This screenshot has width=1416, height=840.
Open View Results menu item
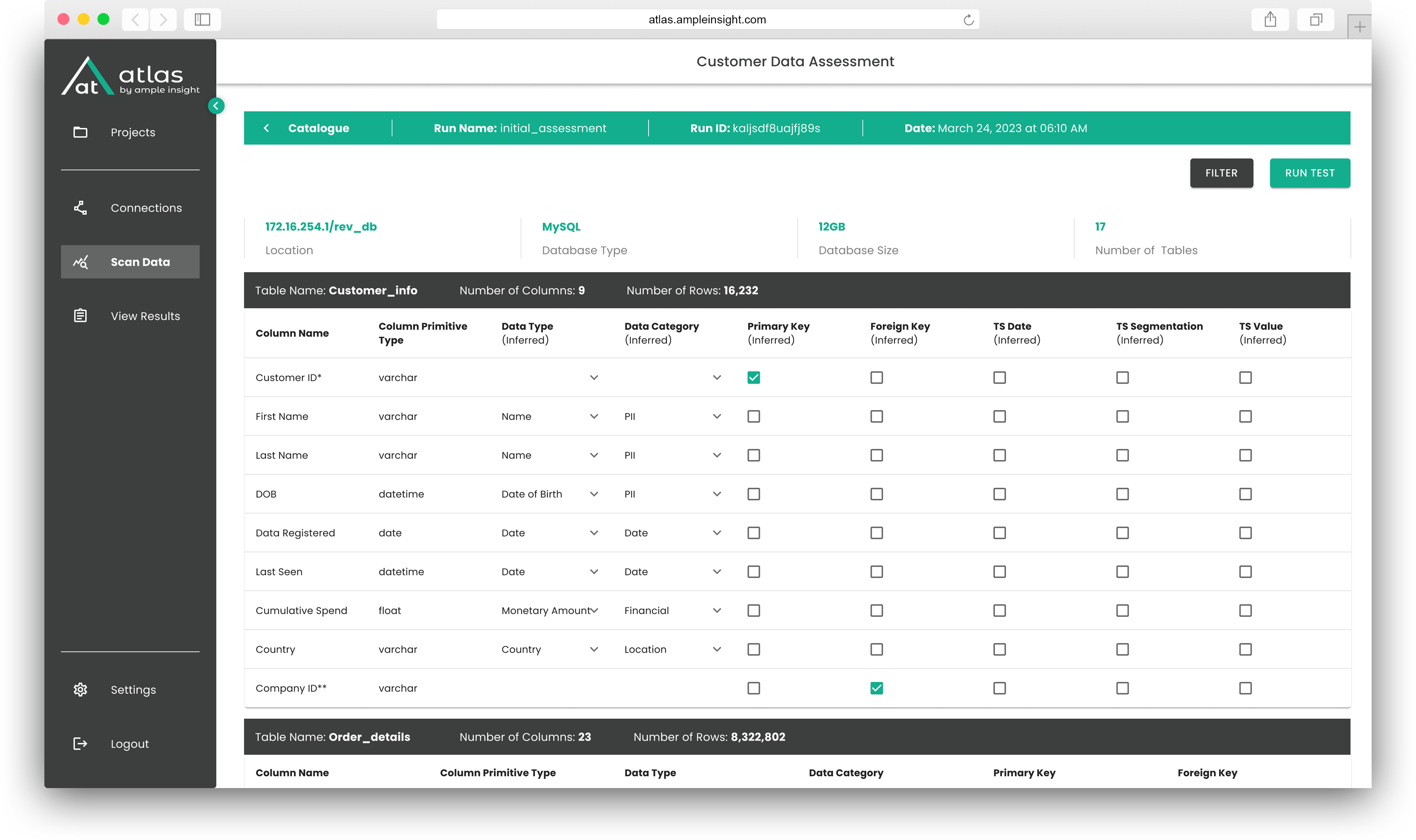tap(145, 316)
